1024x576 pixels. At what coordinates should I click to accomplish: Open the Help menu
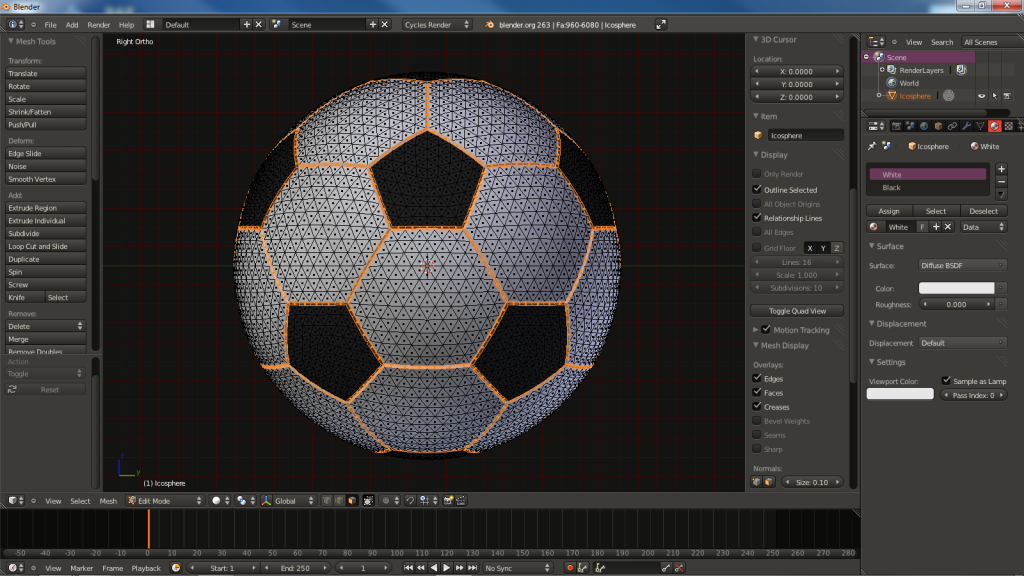click(126, 25)
